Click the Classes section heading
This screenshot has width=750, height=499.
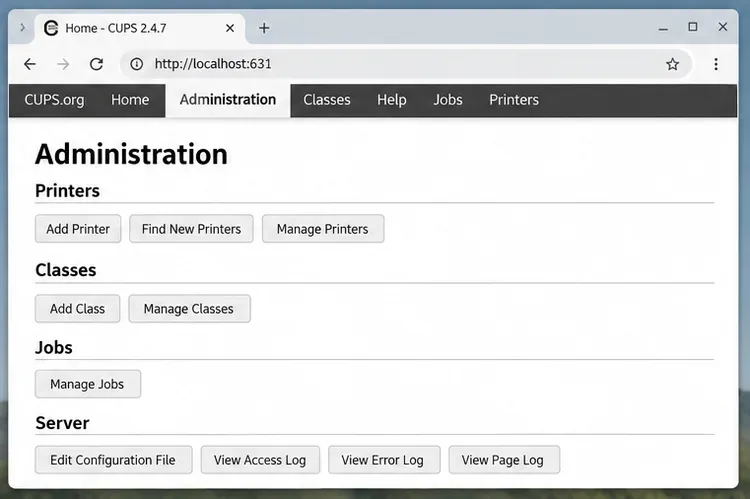click(x=66, y=270)
